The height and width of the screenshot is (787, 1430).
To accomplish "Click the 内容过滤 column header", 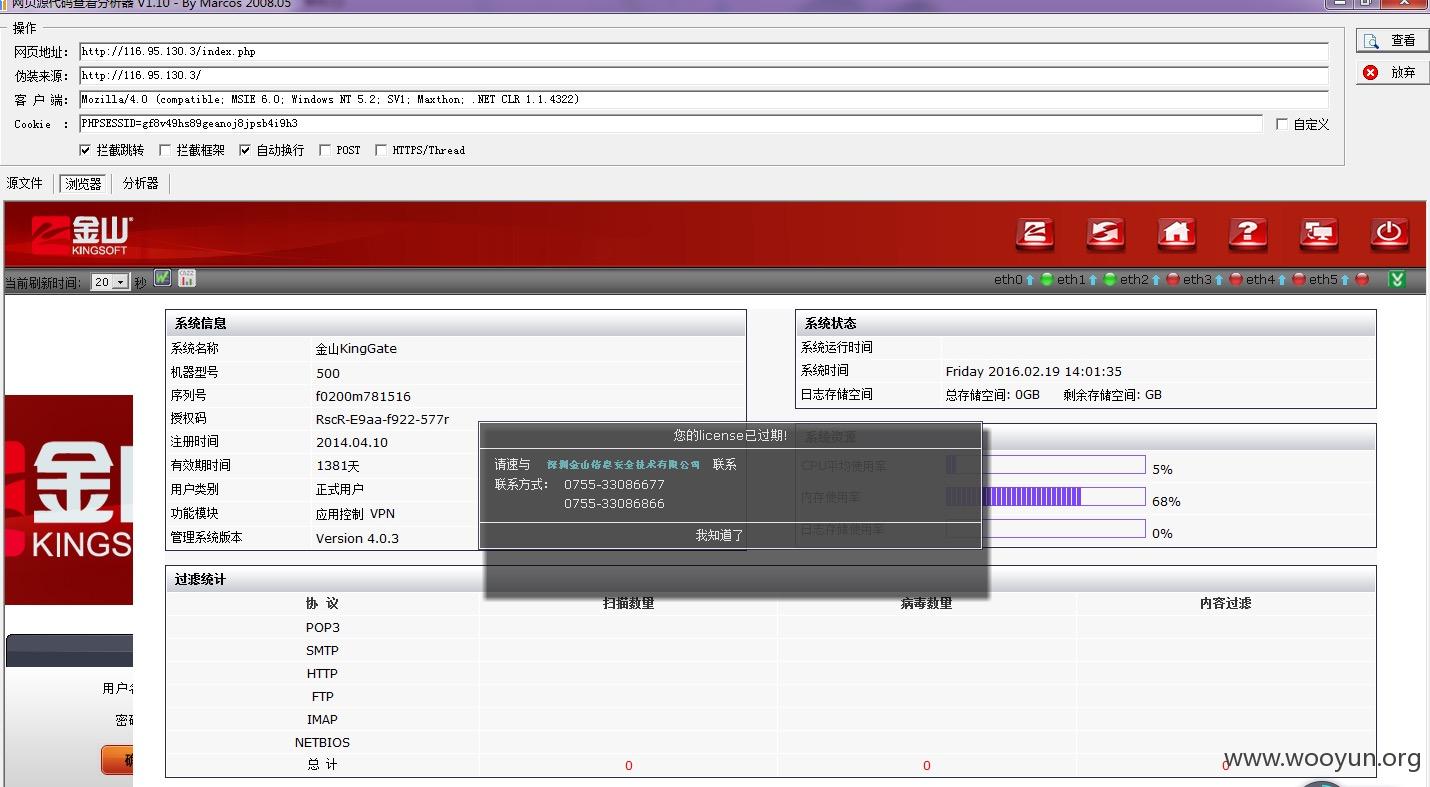I will tap(1225, 603).
